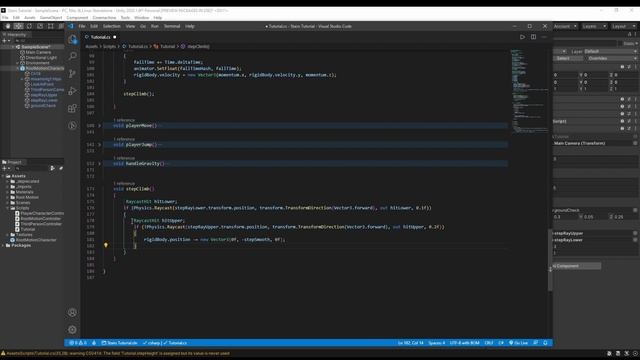Open Unity Component menu
The height and width of the screenshot is (360, 640).
click(77, 18)
